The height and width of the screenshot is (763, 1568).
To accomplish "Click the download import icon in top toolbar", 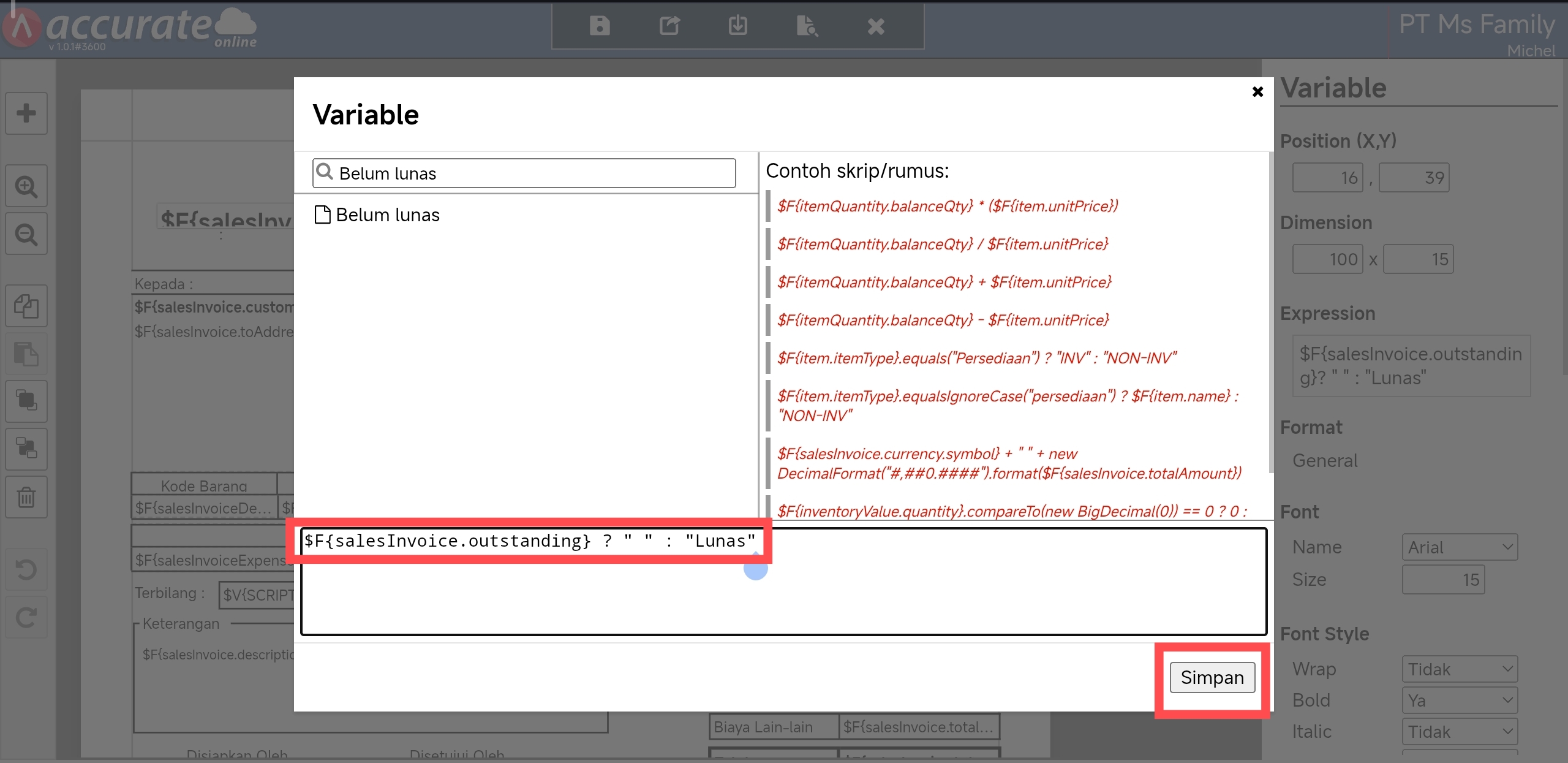I will [737, 26].
